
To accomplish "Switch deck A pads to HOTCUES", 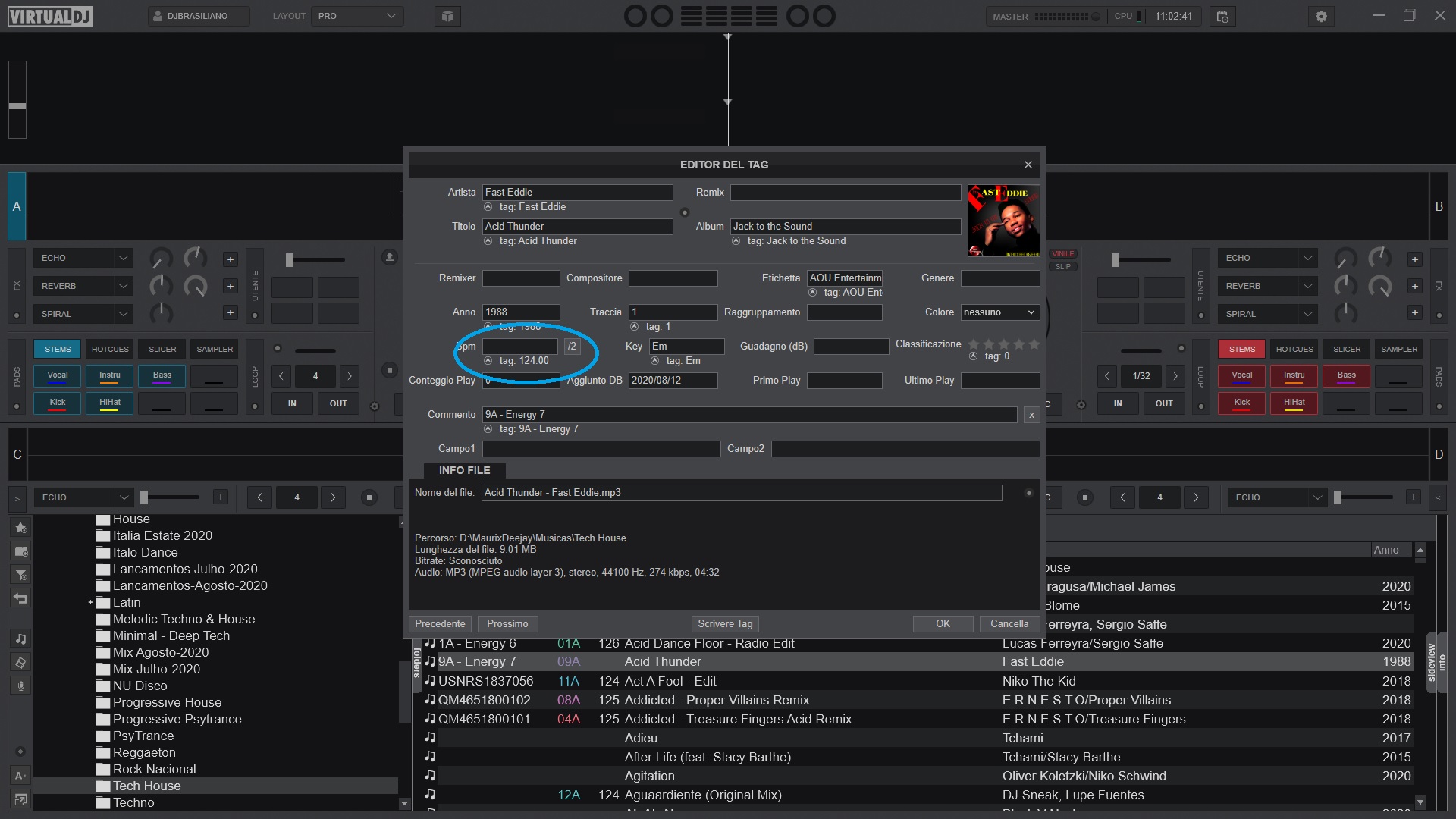I will 110,349.
